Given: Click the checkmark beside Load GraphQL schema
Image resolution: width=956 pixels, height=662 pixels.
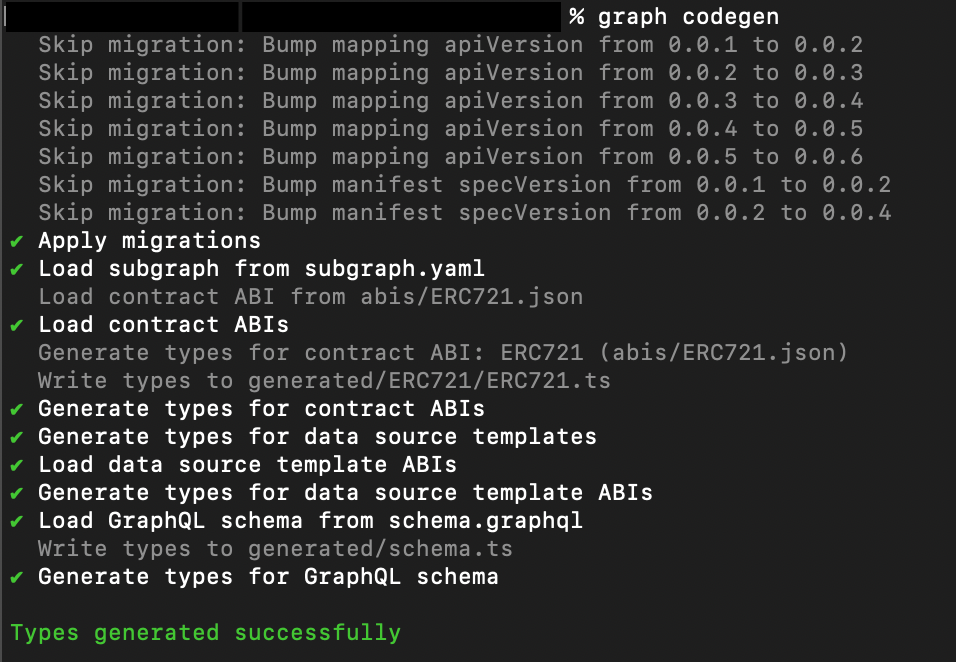Looking at the screenshot, I should (17, 521).
